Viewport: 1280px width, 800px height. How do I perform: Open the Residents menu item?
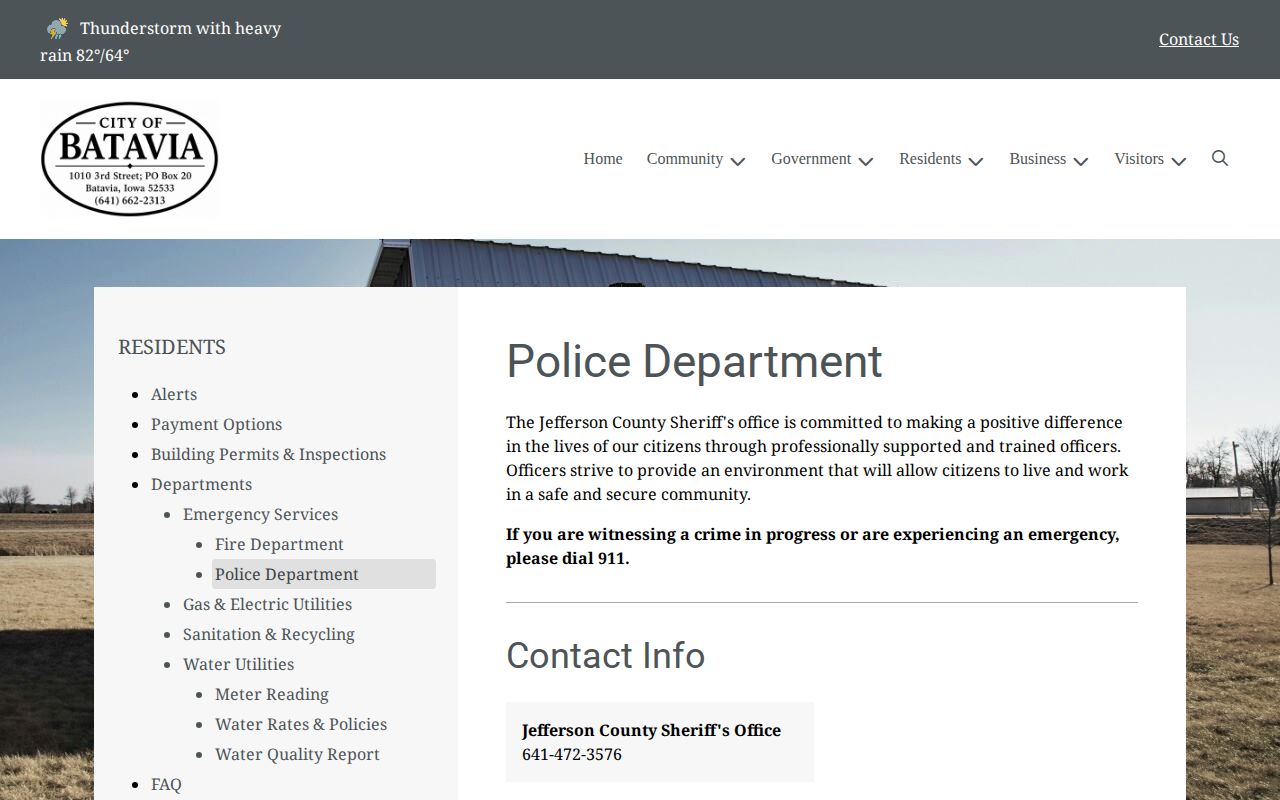930,159
